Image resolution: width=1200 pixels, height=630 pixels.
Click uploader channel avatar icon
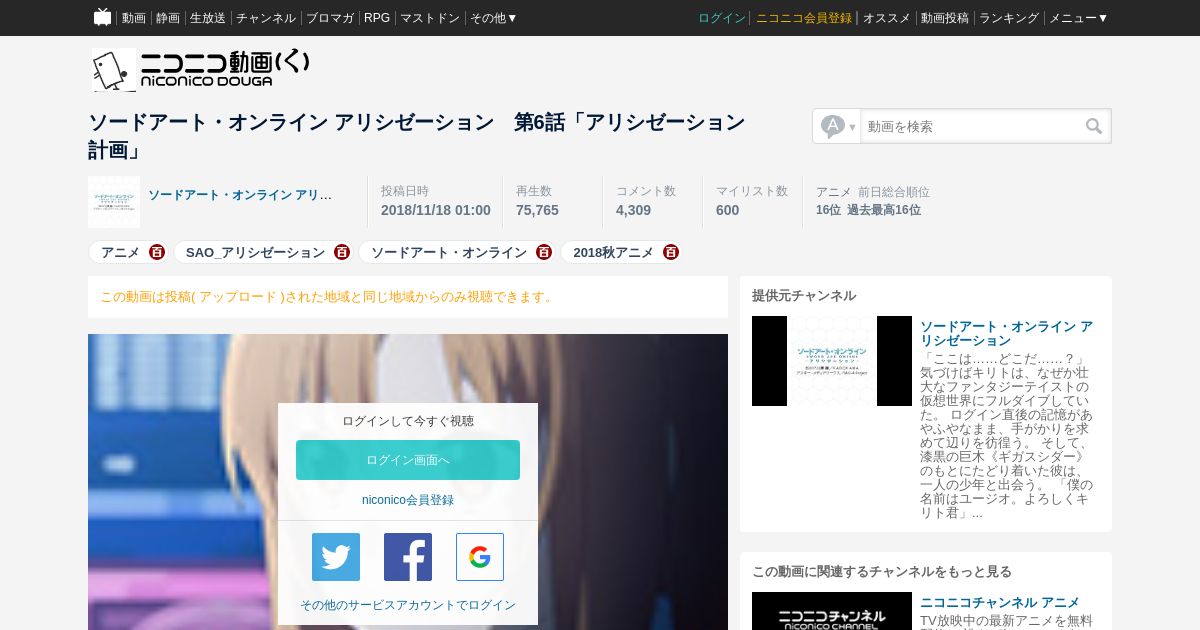114,202
